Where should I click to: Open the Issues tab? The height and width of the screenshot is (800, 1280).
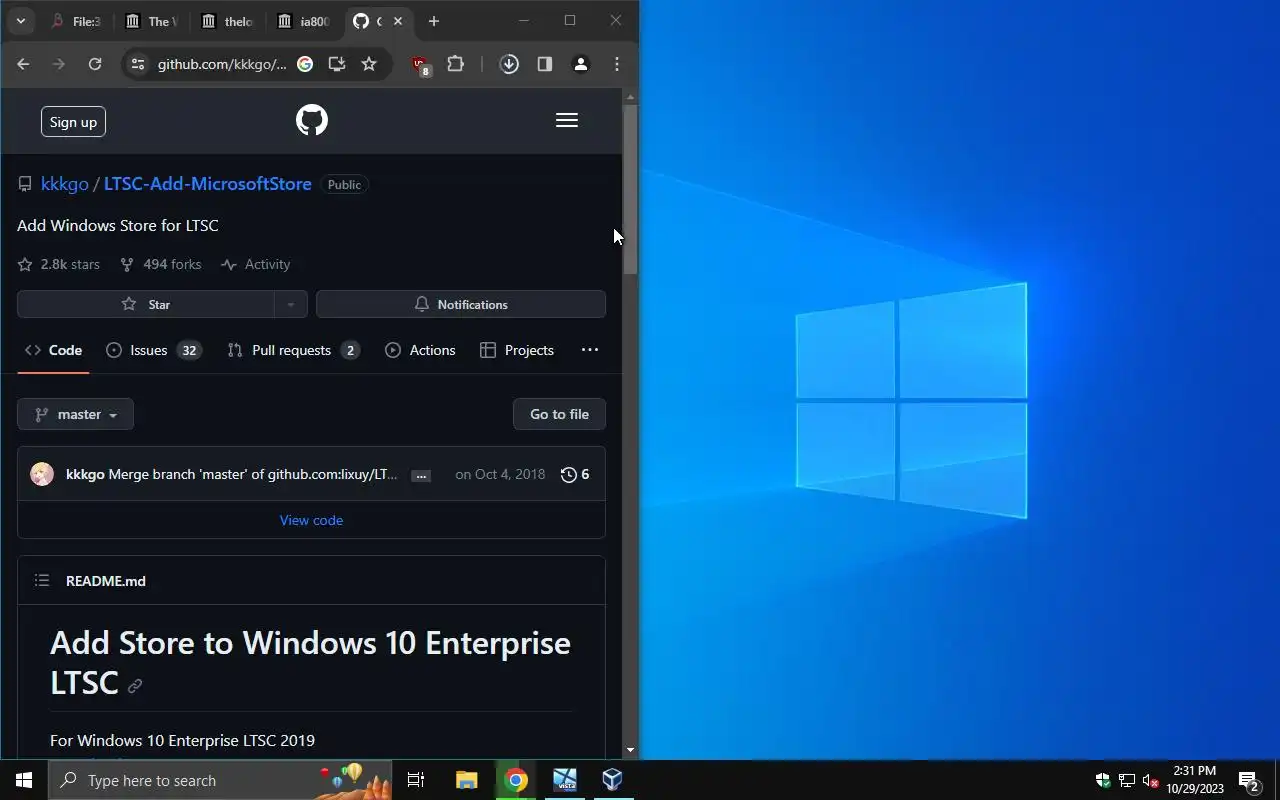(x=153, y=350)
